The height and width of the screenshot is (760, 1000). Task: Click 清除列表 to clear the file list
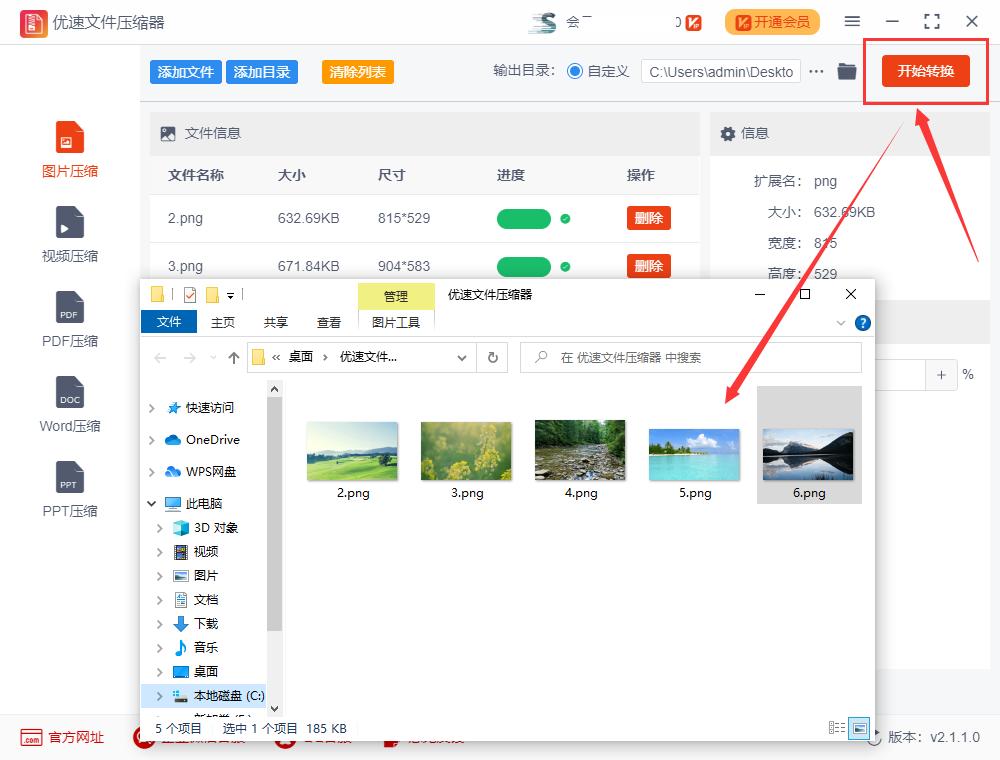tap(357, 73)
